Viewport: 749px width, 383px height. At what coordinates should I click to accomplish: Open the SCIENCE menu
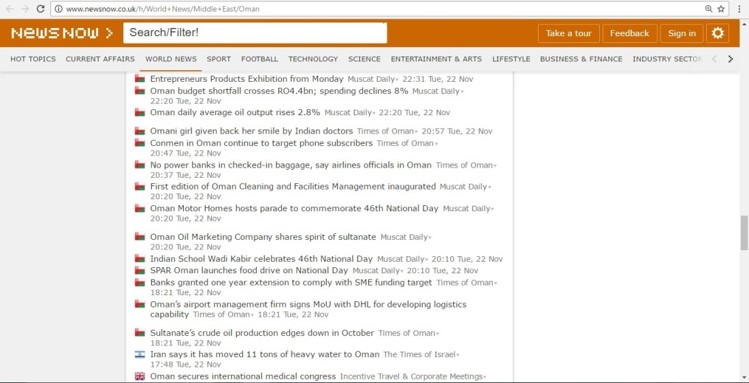pos(364,59)
